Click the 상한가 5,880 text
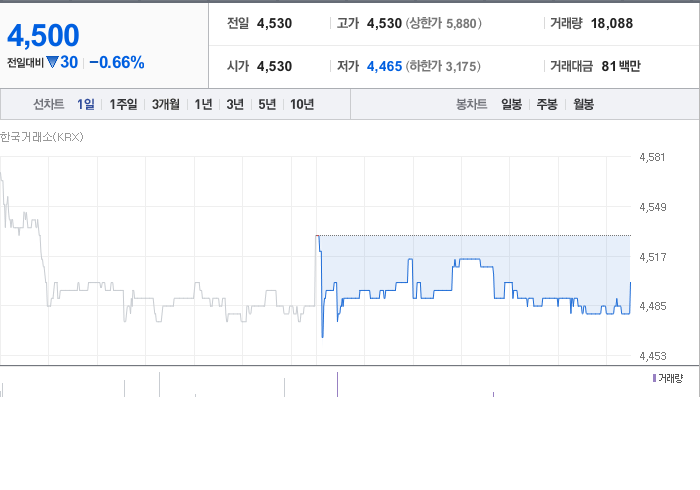 point(444,23)
